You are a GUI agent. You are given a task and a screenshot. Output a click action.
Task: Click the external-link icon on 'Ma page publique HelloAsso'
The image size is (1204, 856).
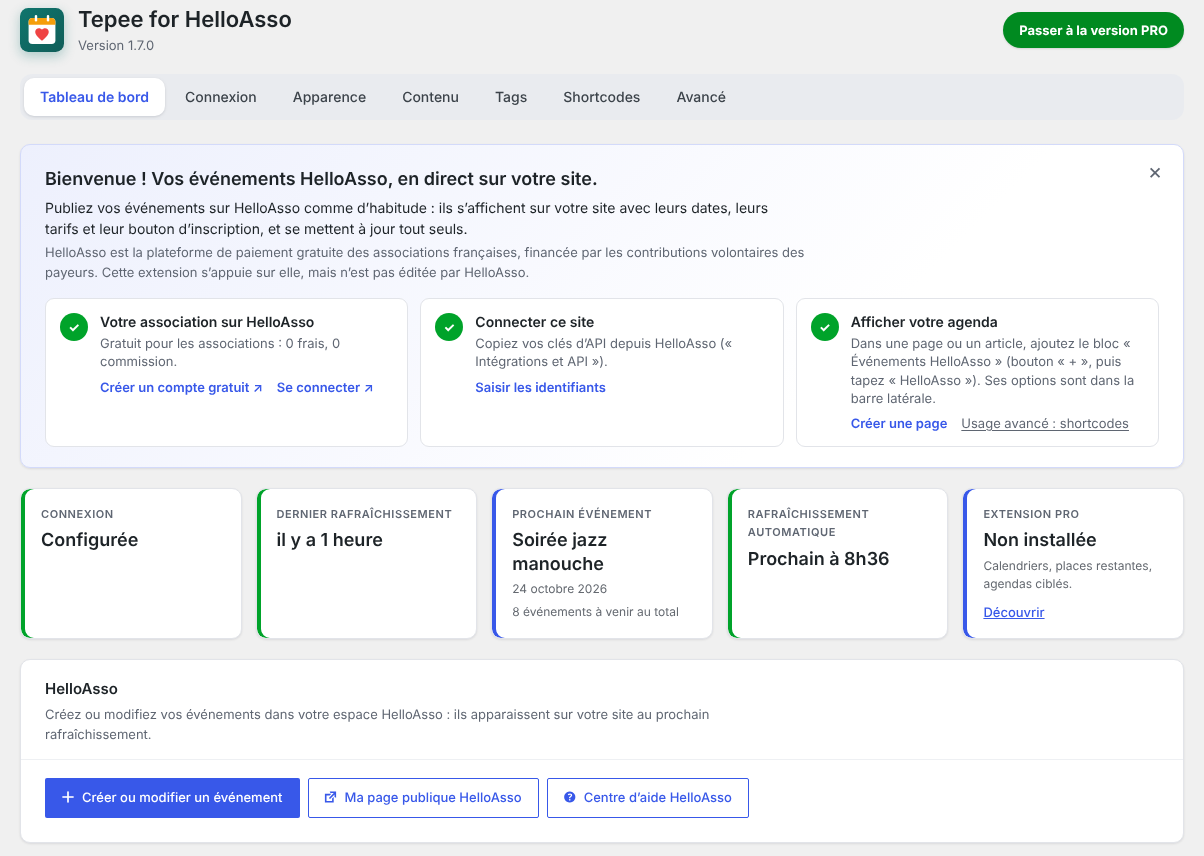pos(331,798)
